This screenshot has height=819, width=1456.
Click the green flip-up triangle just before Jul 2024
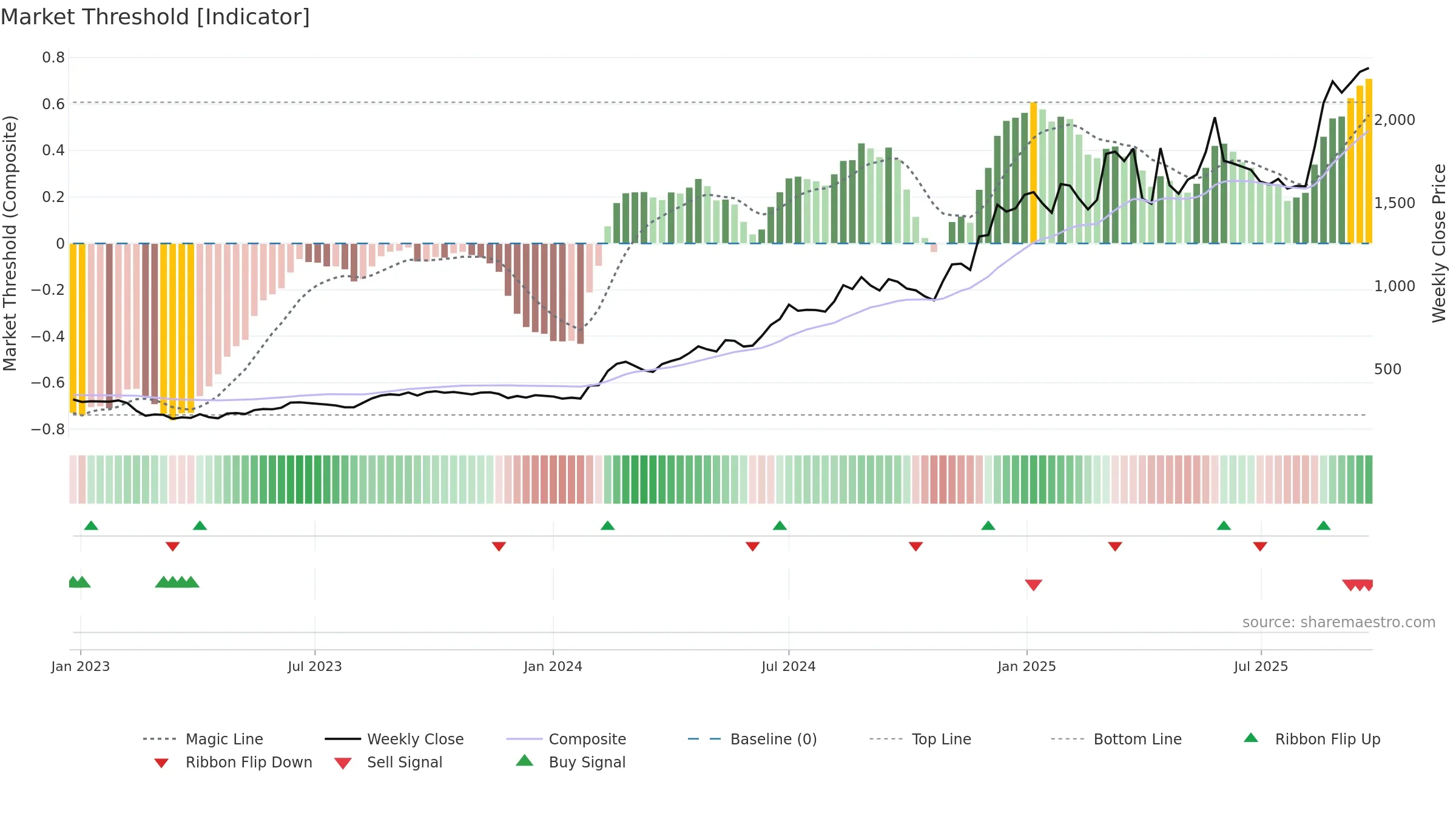tap(780, 525)
